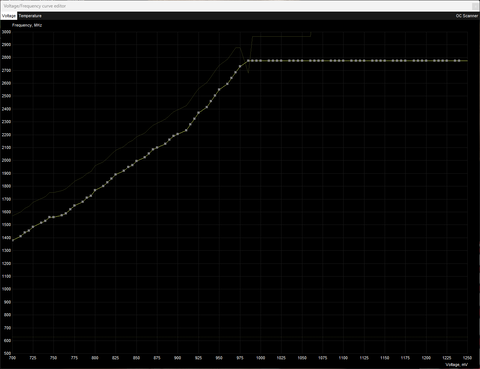480x369 pixels.
Task: Click the 1400 label on frequency axis
Action: [7, 238]
